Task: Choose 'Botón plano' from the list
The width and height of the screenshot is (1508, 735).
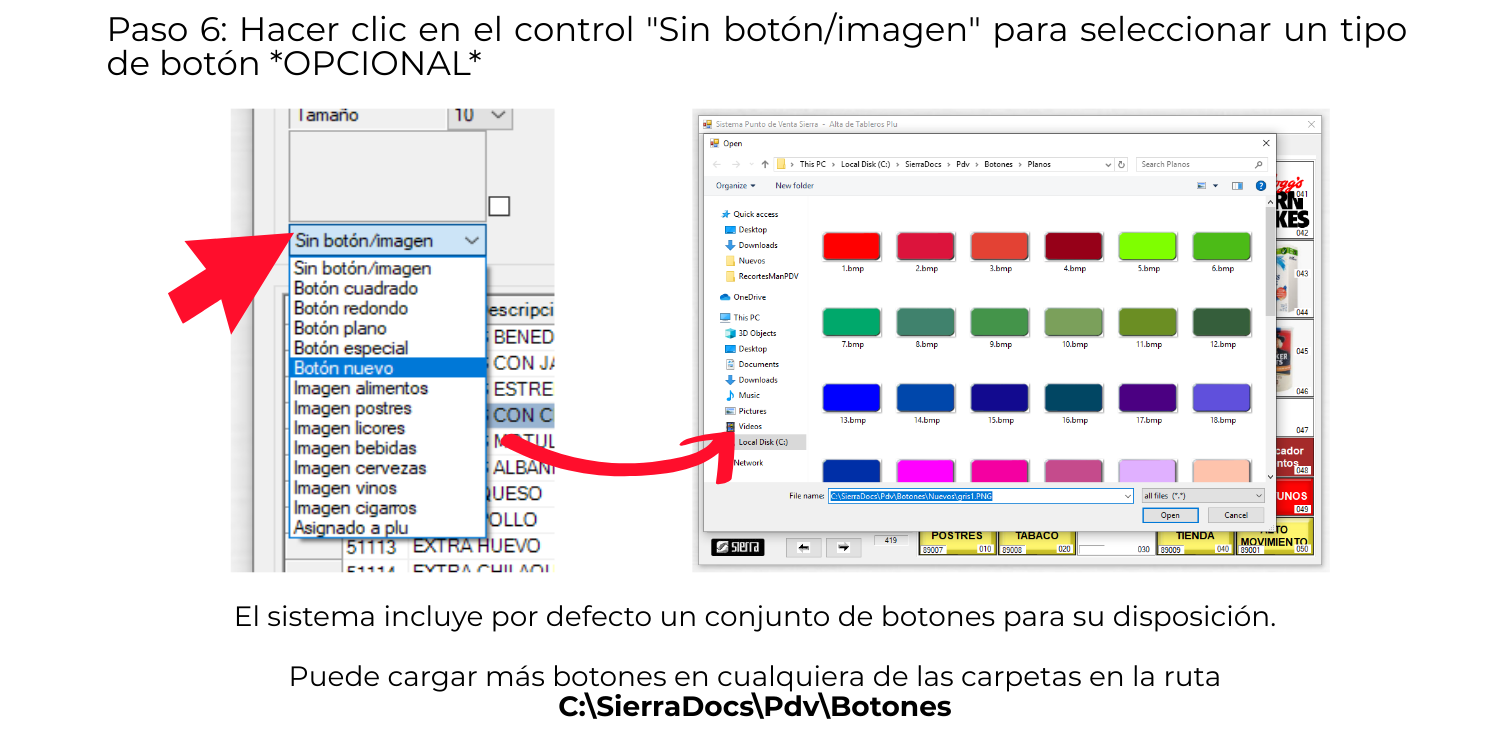Action: (340, 328)
